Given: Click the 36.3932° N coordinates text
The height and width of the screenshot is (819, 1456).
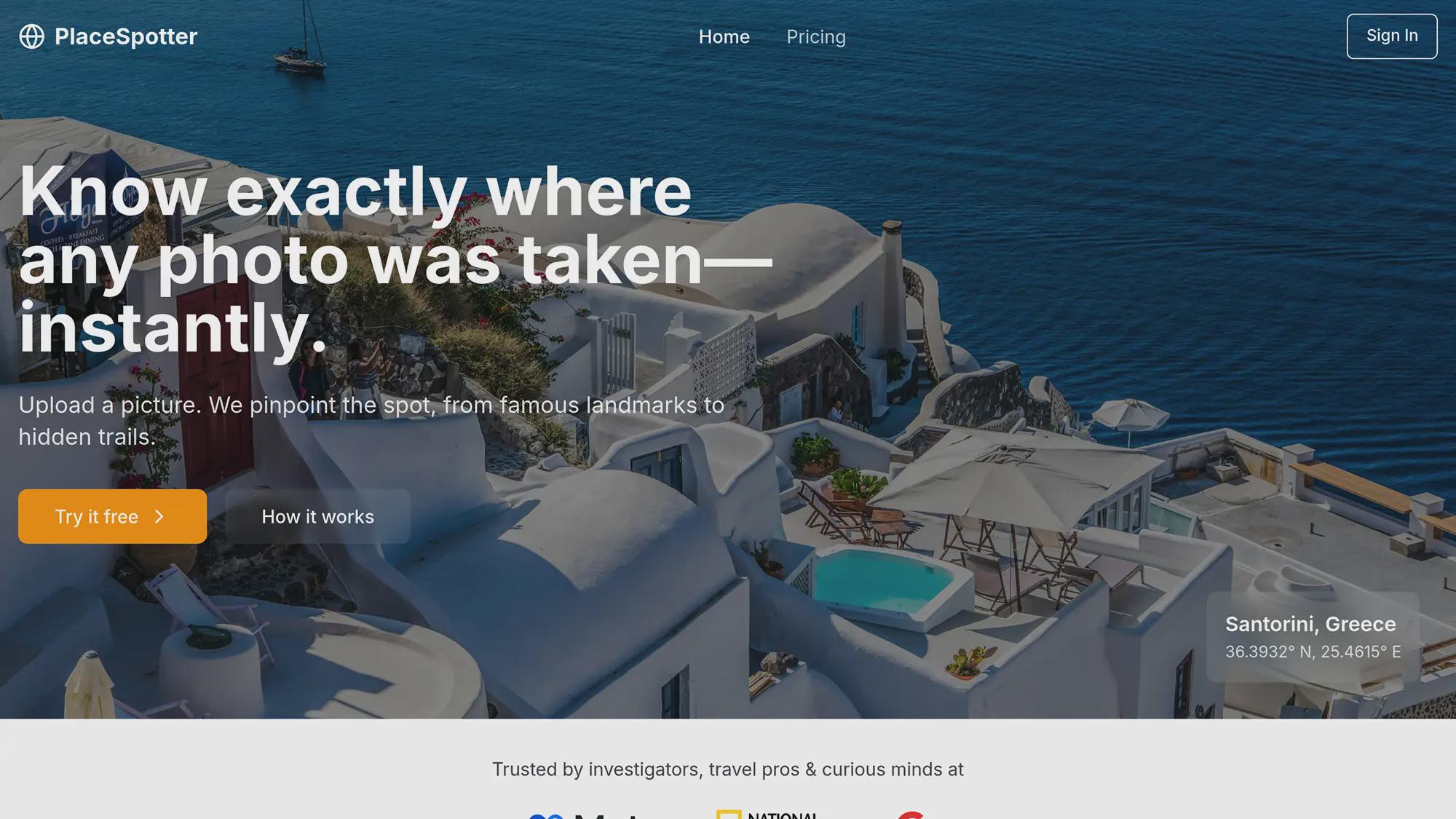Looking at the screenshot, I should tap(1313, 652).
